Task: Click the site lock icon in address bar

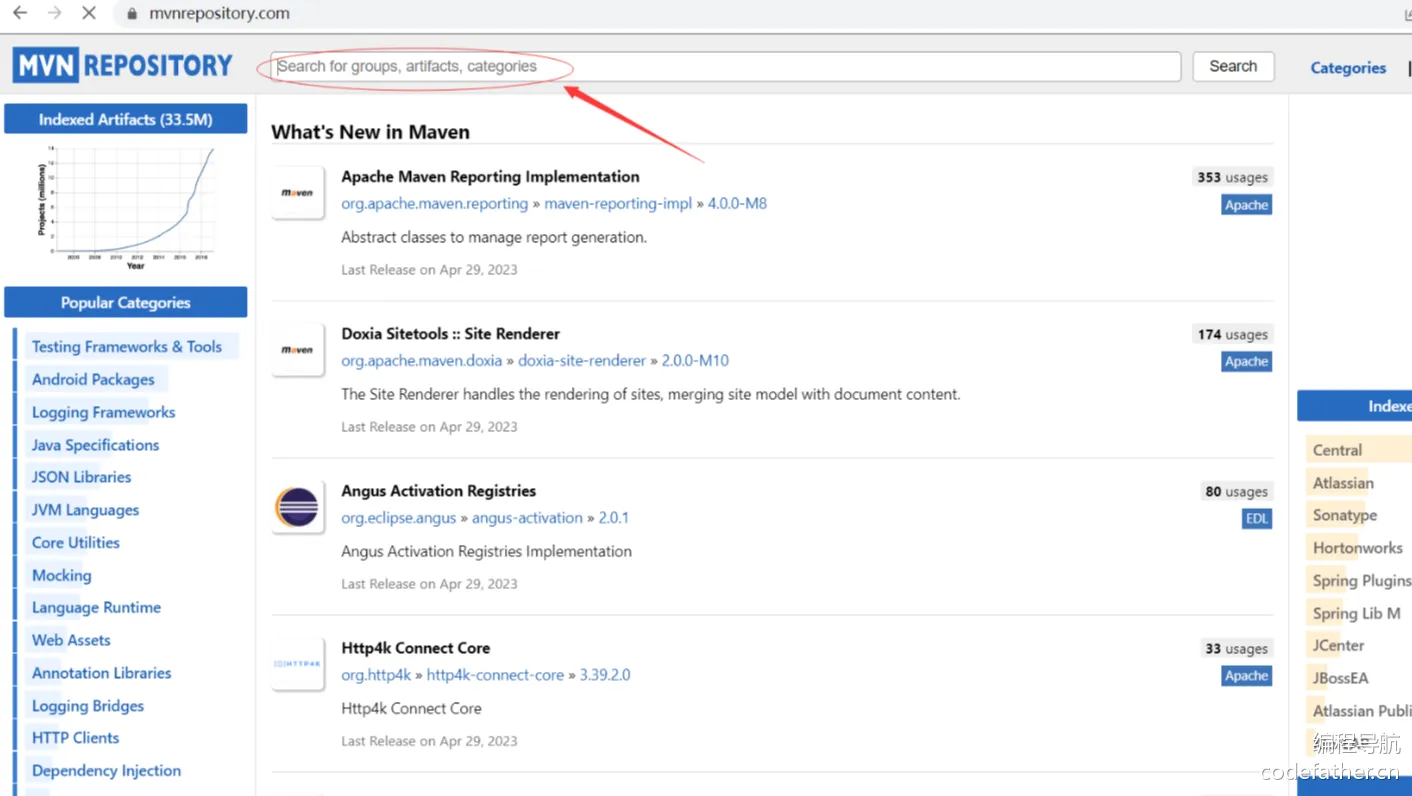Action: tap(131, 14)
